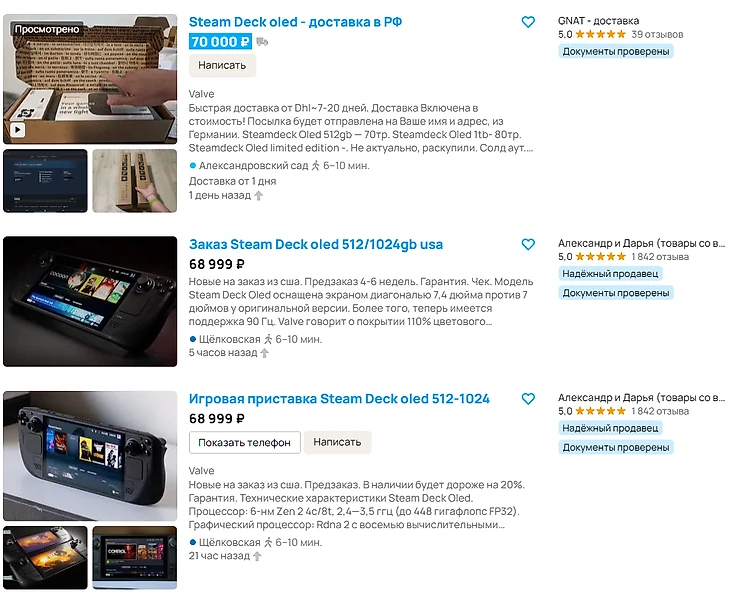
Task: Click walking icon near Александровский сад
Action: [316, 166]
